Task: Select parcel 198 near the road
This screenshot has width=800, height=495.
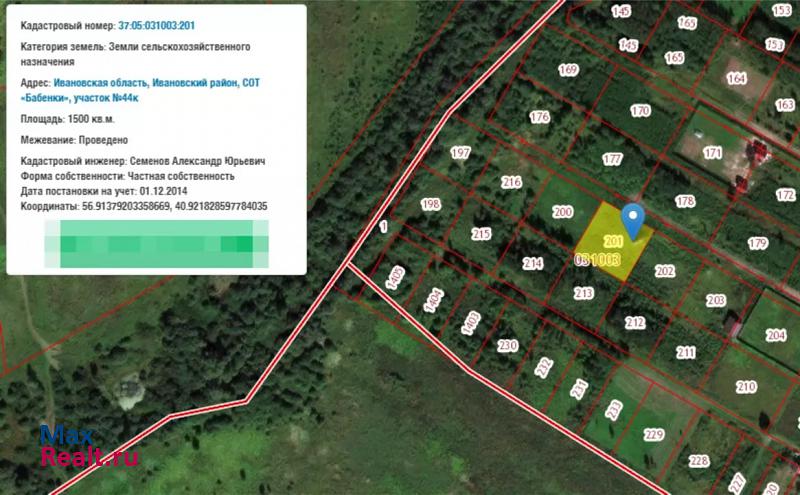Action: [x=431, y=204]
